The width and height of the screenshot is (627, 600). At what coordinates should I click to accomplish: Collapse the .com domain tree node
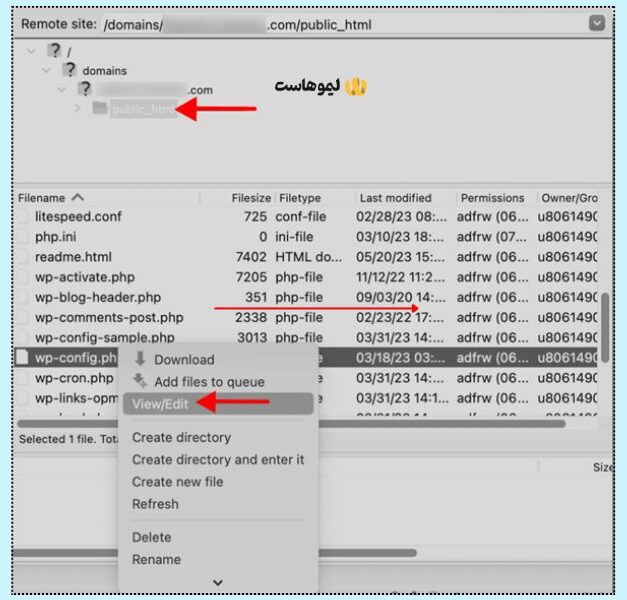click(61, 90)
